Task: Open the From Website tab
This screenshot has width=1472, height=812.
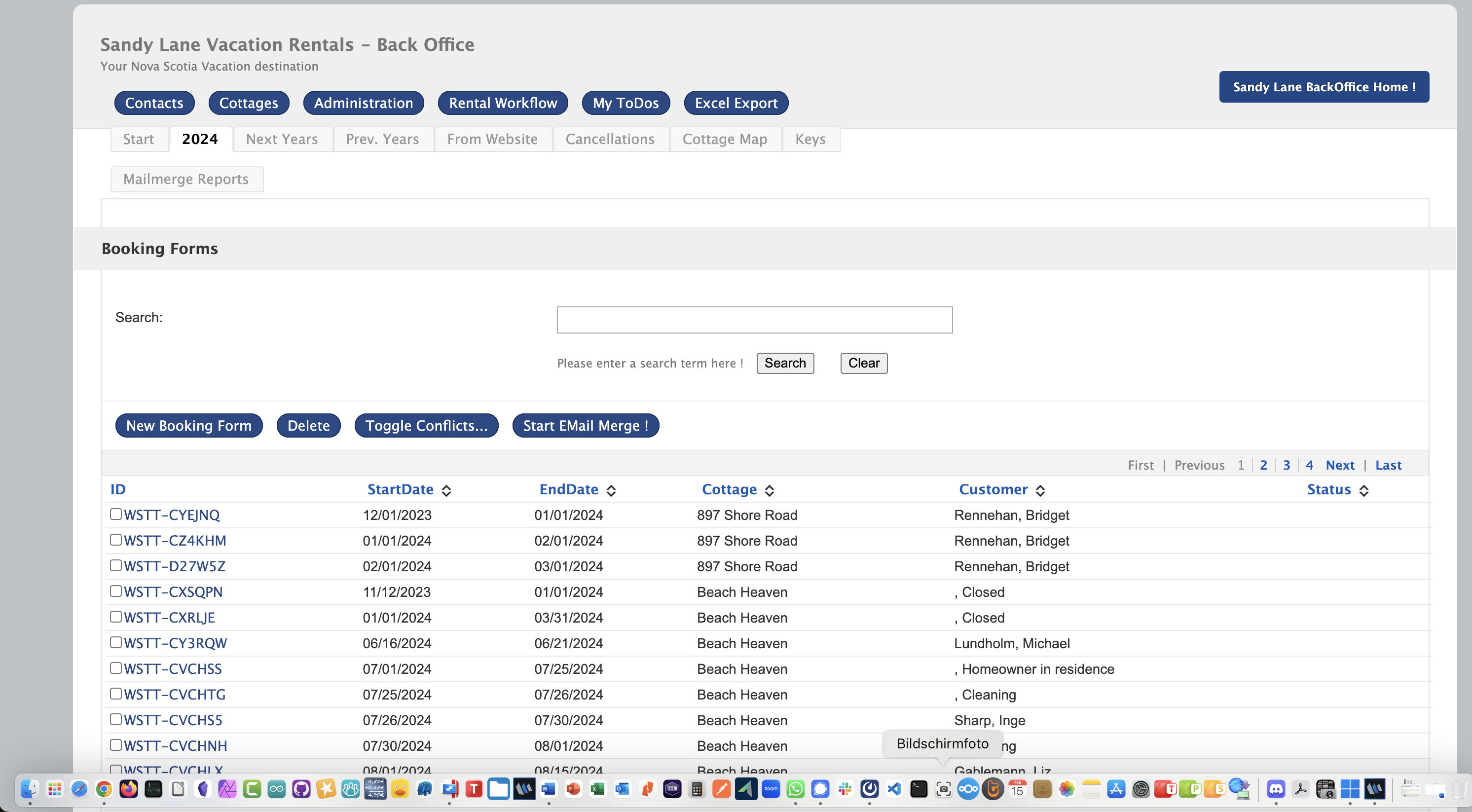Action: click(x=493, y=139)
